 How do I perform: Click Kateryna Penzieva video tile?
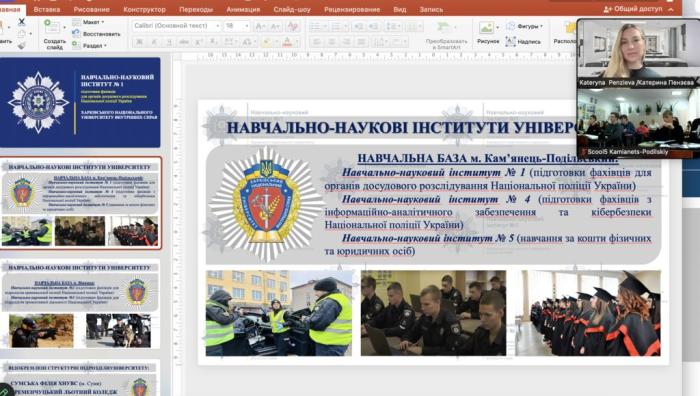point(638,53)
